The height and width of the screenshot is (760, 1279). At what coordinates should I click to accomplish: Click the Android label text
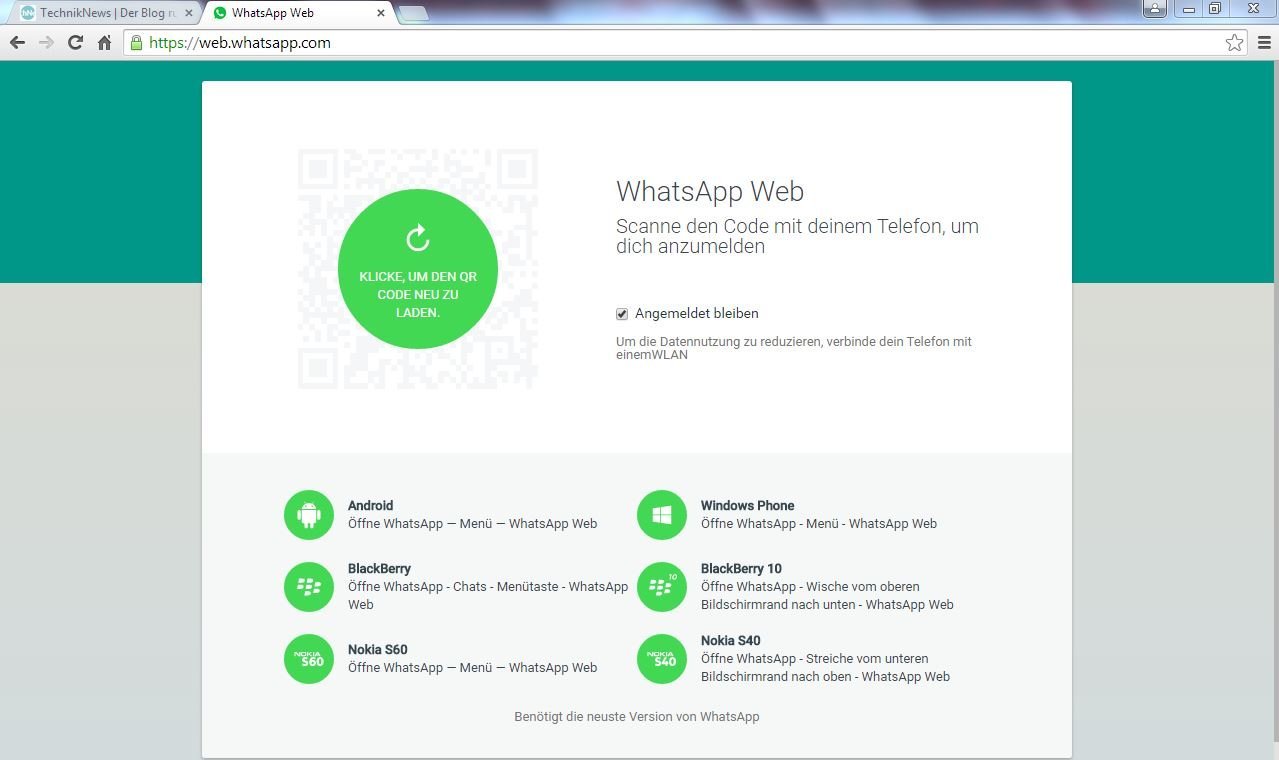point(370,506)
